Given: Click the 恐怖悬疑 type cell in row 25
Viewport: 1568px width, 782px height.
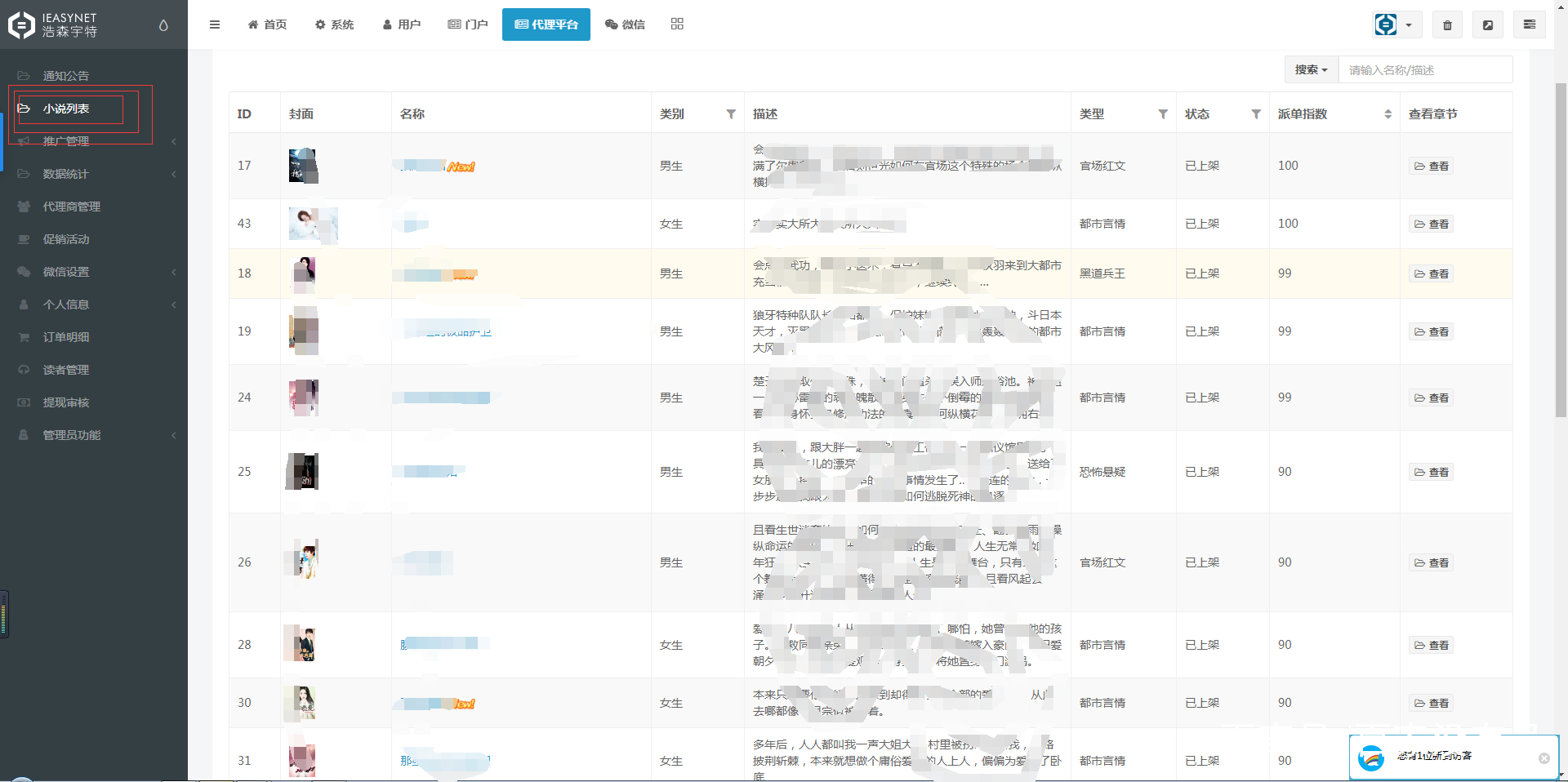Looking at the screenshot, I should [1102, 472].
